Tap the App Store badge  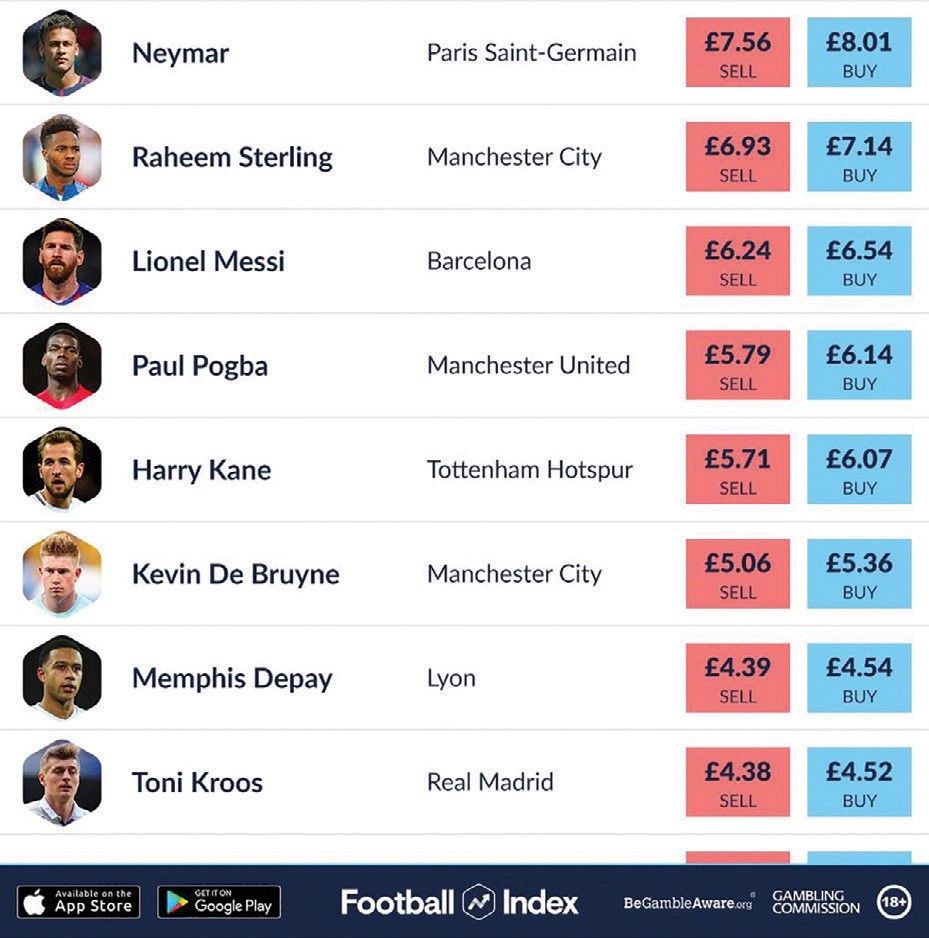(x=79, y=902)
